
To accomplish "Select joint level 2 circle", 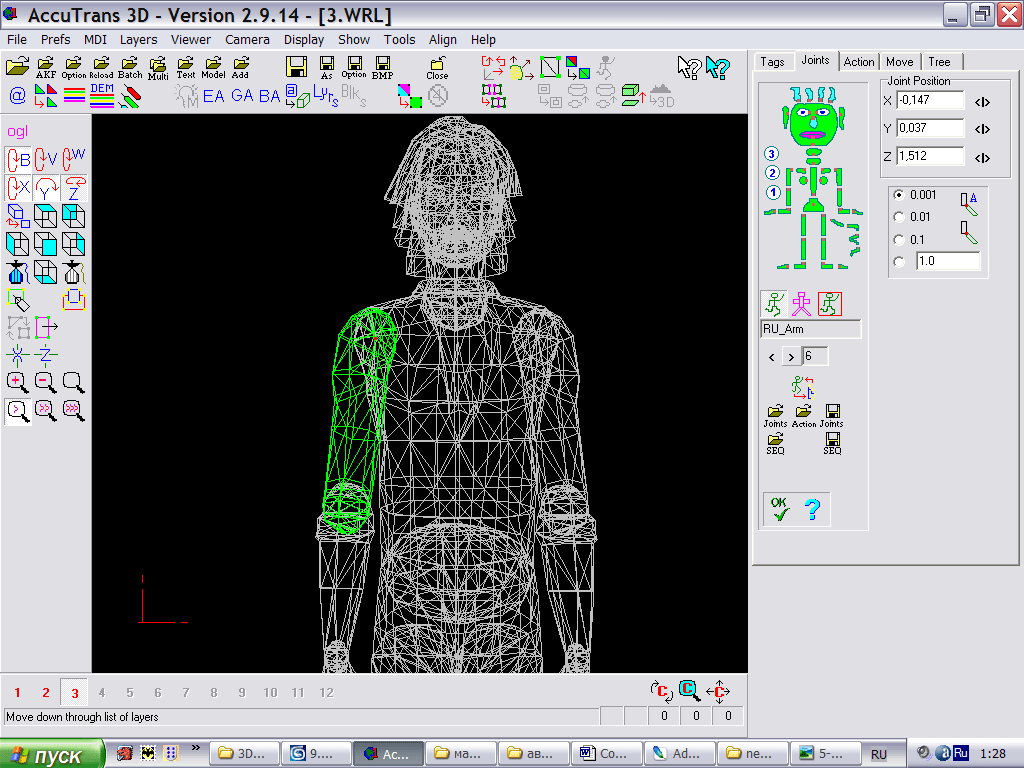I will pyautogui.click(x=772, y=173).
